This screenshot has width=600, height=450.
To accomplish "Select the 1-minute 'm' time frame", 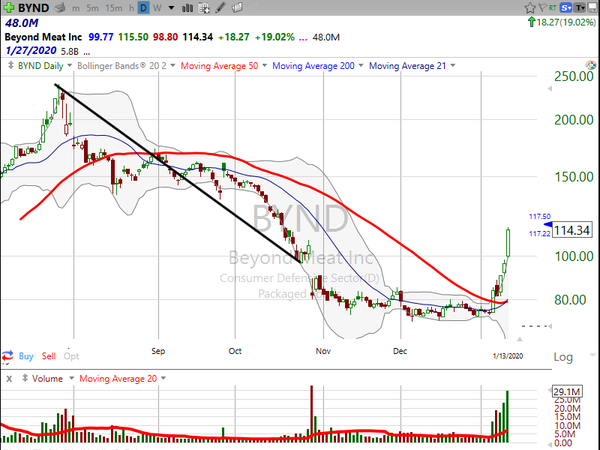I will pos(76,8).
